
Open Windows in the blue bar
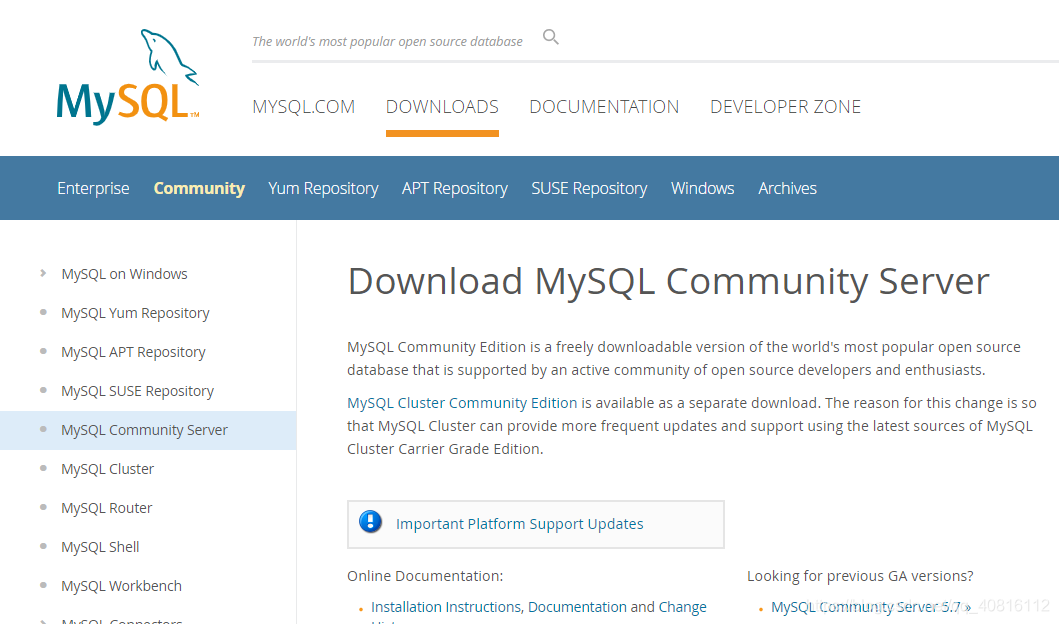pos(702,188)
